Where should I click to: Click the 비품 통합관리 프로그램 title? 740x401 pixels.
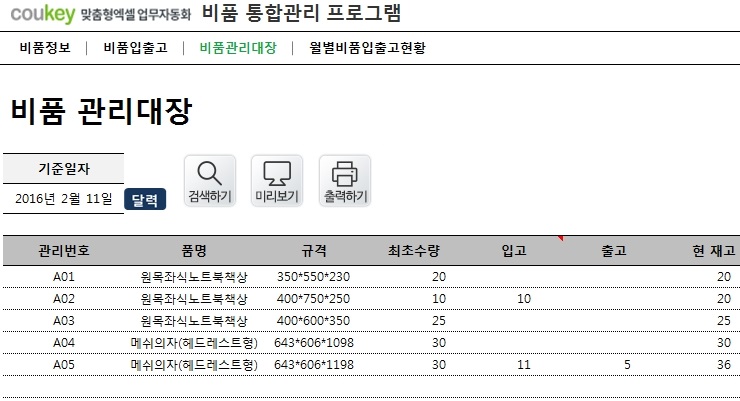[x=302, y=13]
